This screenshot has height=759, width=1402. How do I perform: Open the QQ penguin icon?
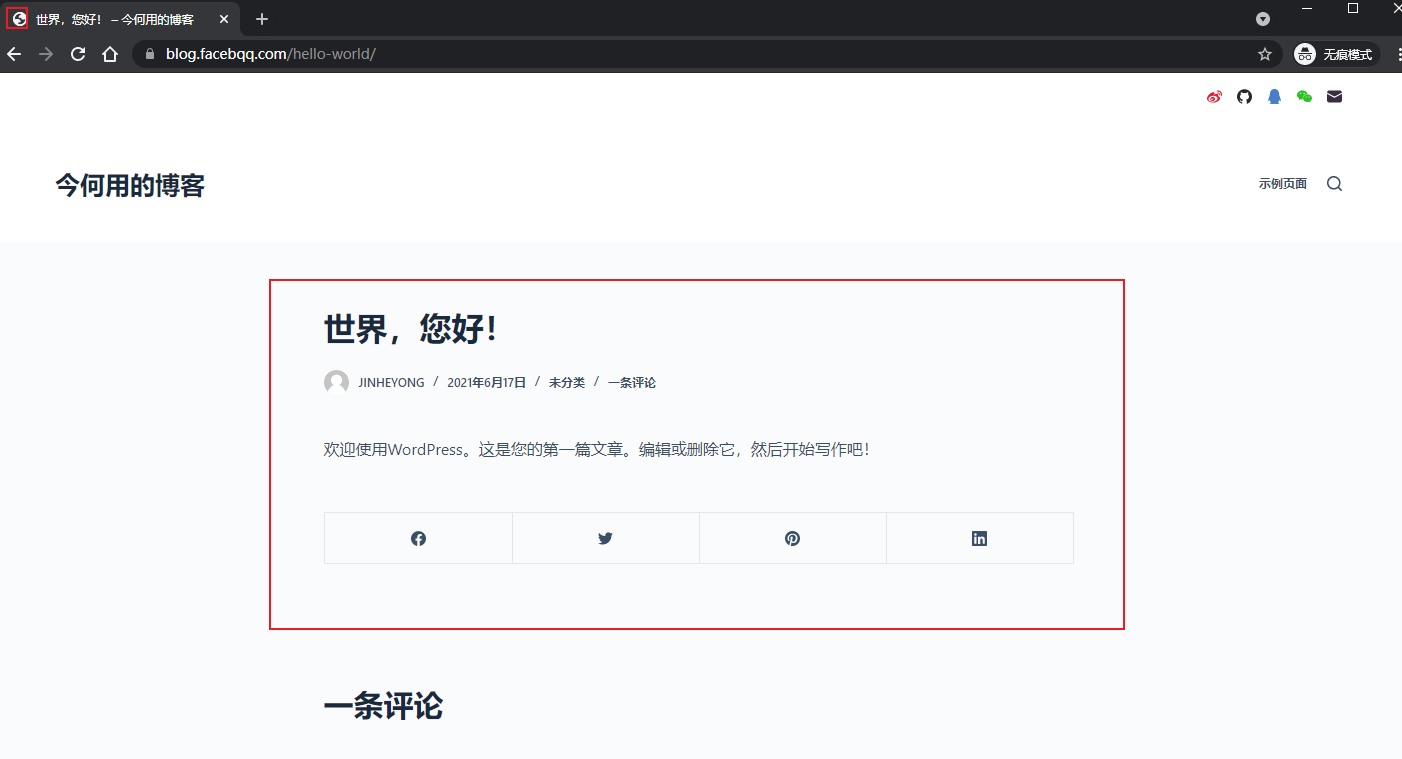[1274, 97]
